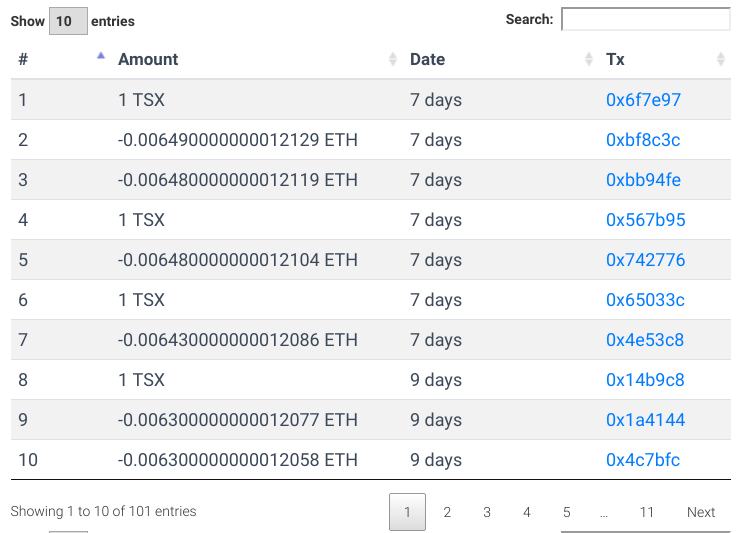Open transaction link 0x6f7e97
This screenshot has height=533, width=740.
point(643,100)
